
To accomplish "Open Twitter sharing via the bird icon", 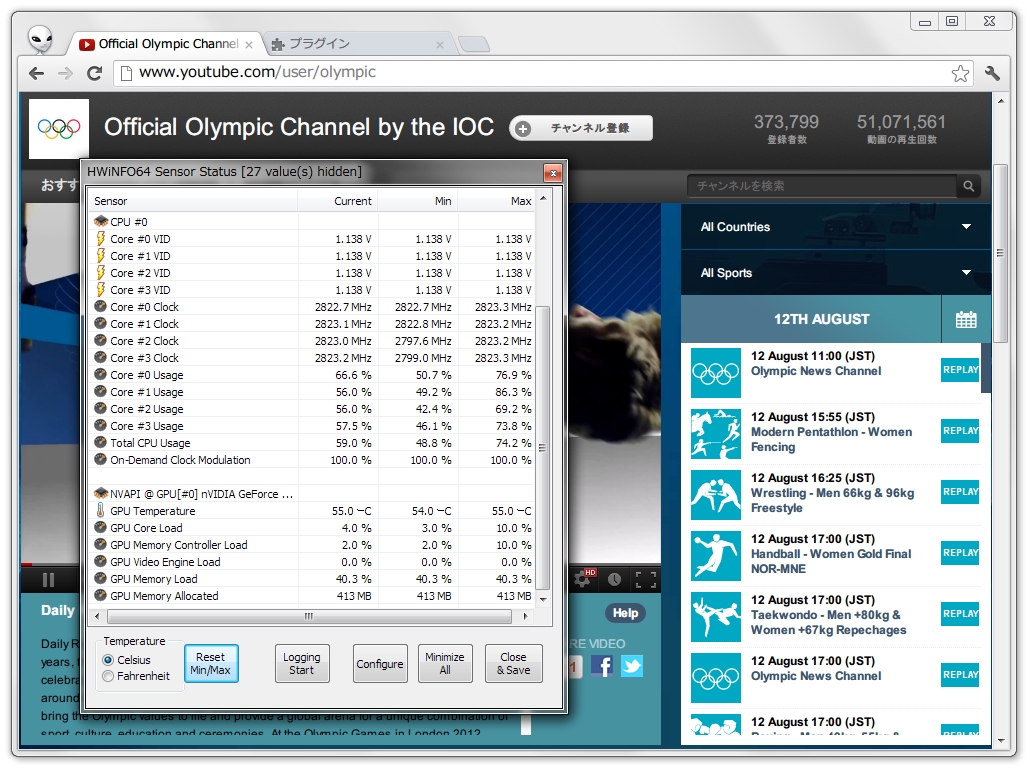I will pyautogui.click(x=632, y=666).
